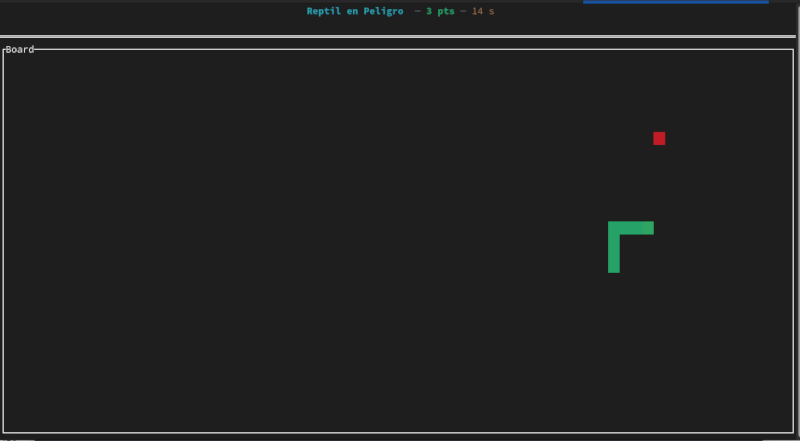Click the right border of the Board frame
This screenshot has width=800, height=441.
[793, 240]
